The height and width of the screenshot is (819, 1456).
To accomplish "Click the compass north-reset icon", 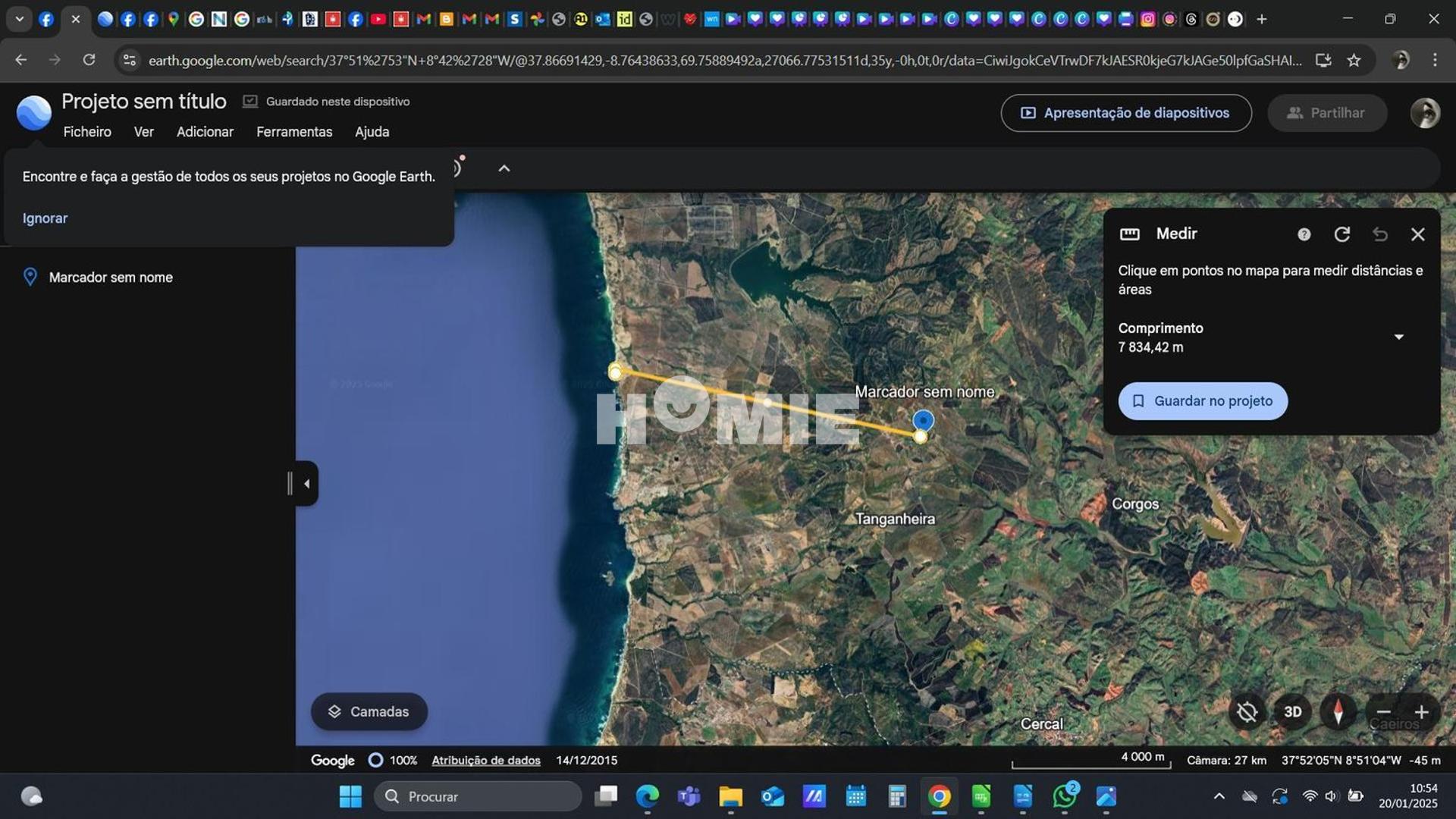I will point(1338,712).
